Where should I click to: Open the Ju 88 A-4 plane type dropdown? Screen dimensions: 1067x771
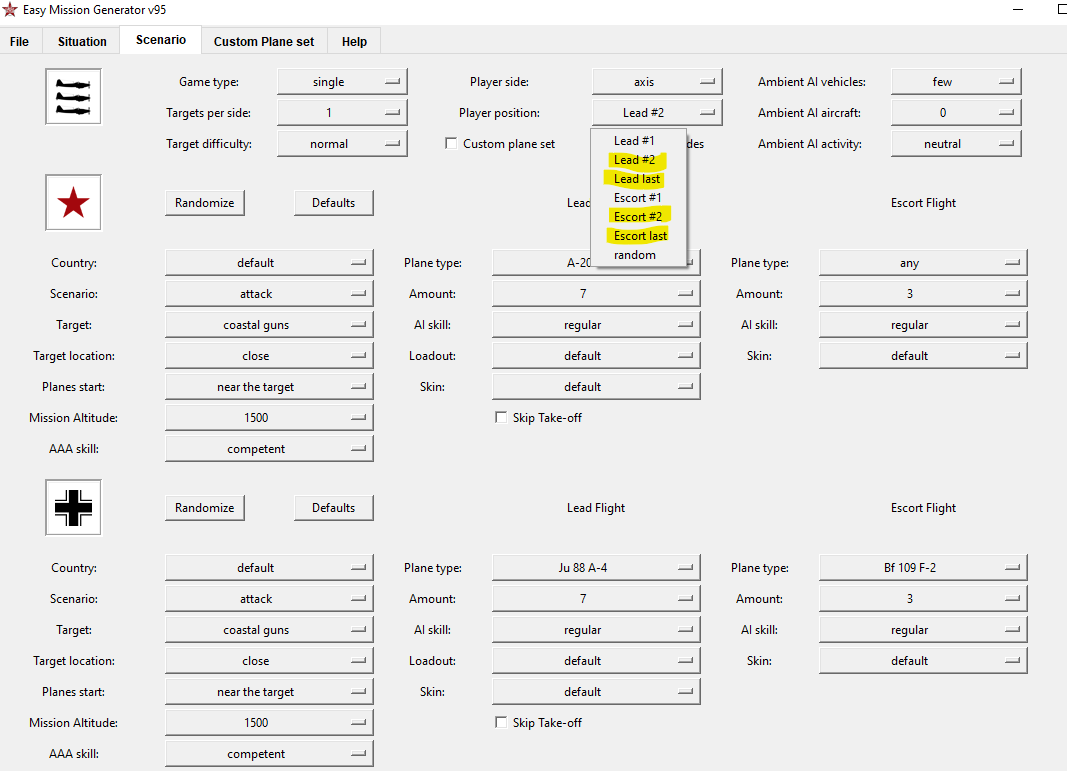pos(596,568)
